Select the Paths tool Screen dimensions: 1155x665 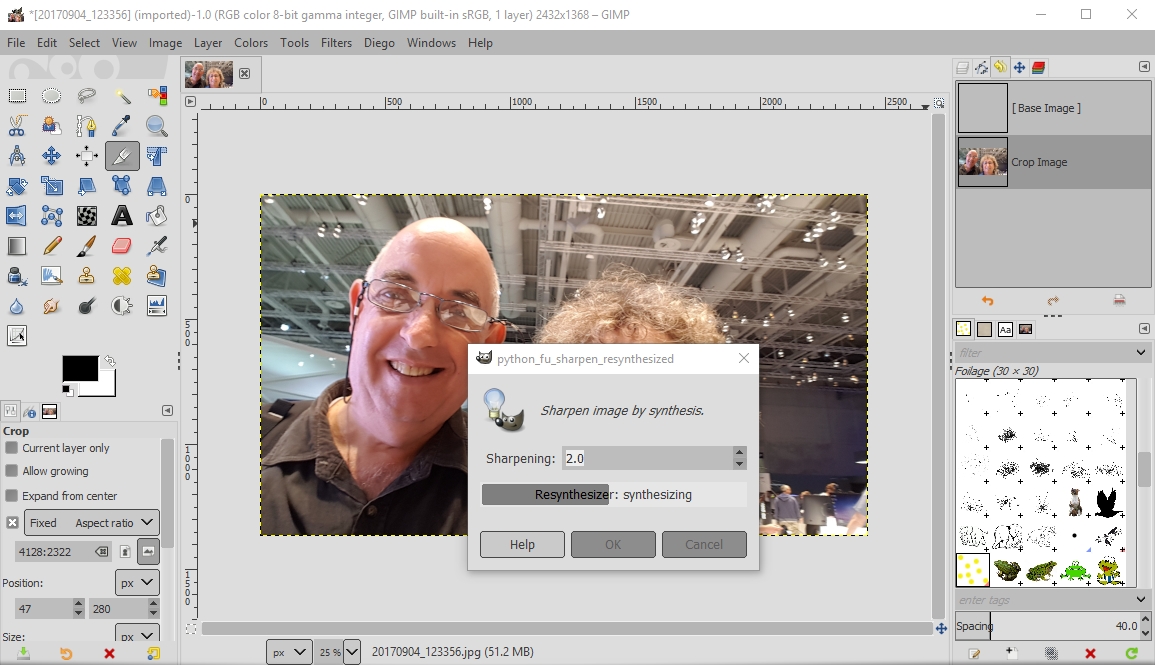pos(86,126)
